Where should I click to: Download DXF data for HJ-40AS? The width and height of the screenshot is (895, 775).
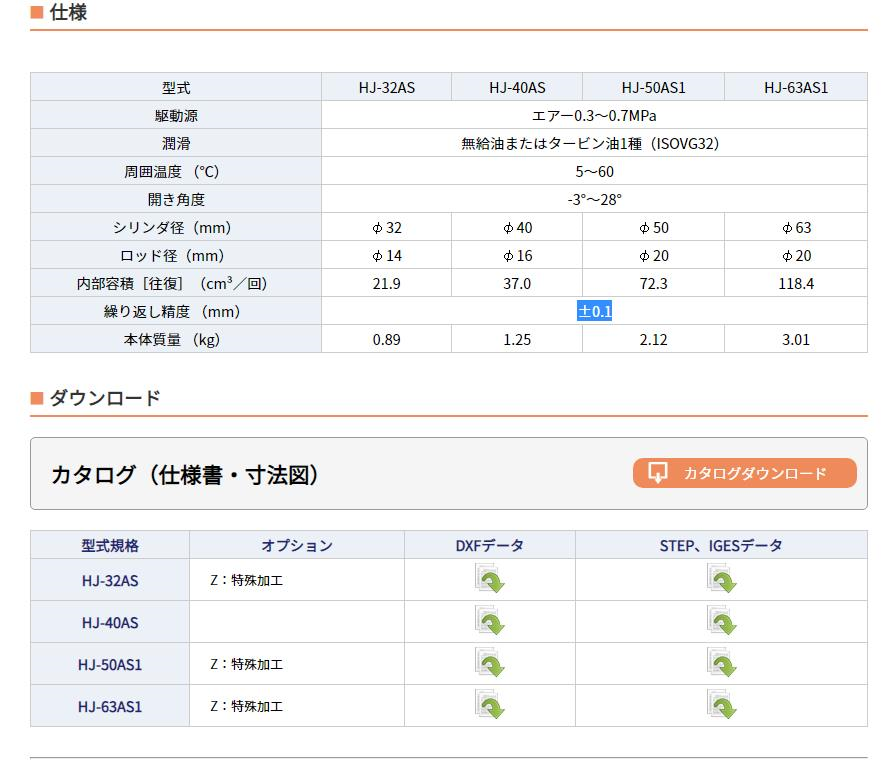click(x=490, y=622)
